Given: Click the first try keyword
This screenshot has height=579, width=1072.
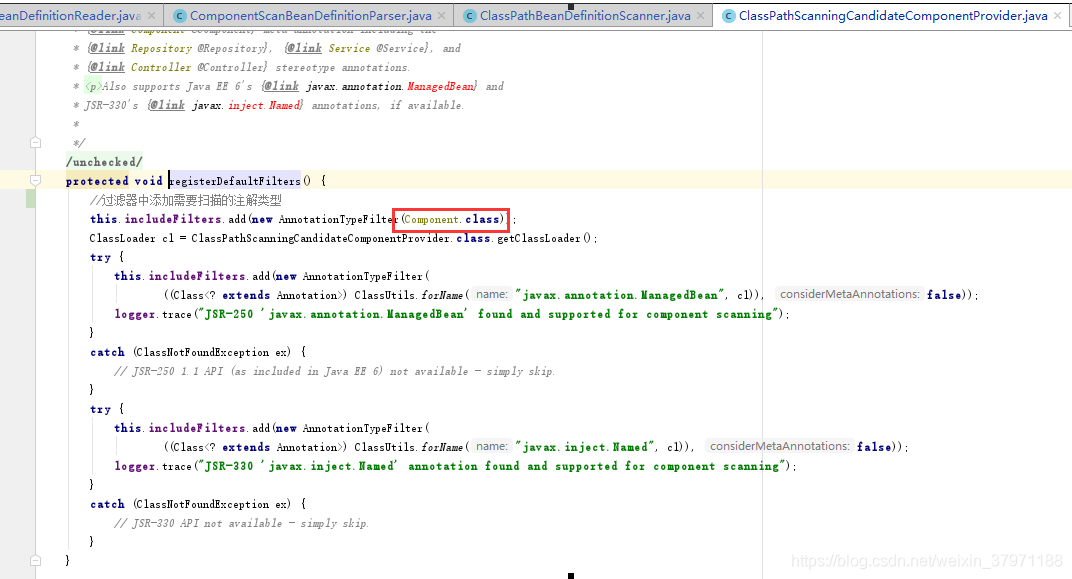Looking at the screenshot, I should pos(100,258).
